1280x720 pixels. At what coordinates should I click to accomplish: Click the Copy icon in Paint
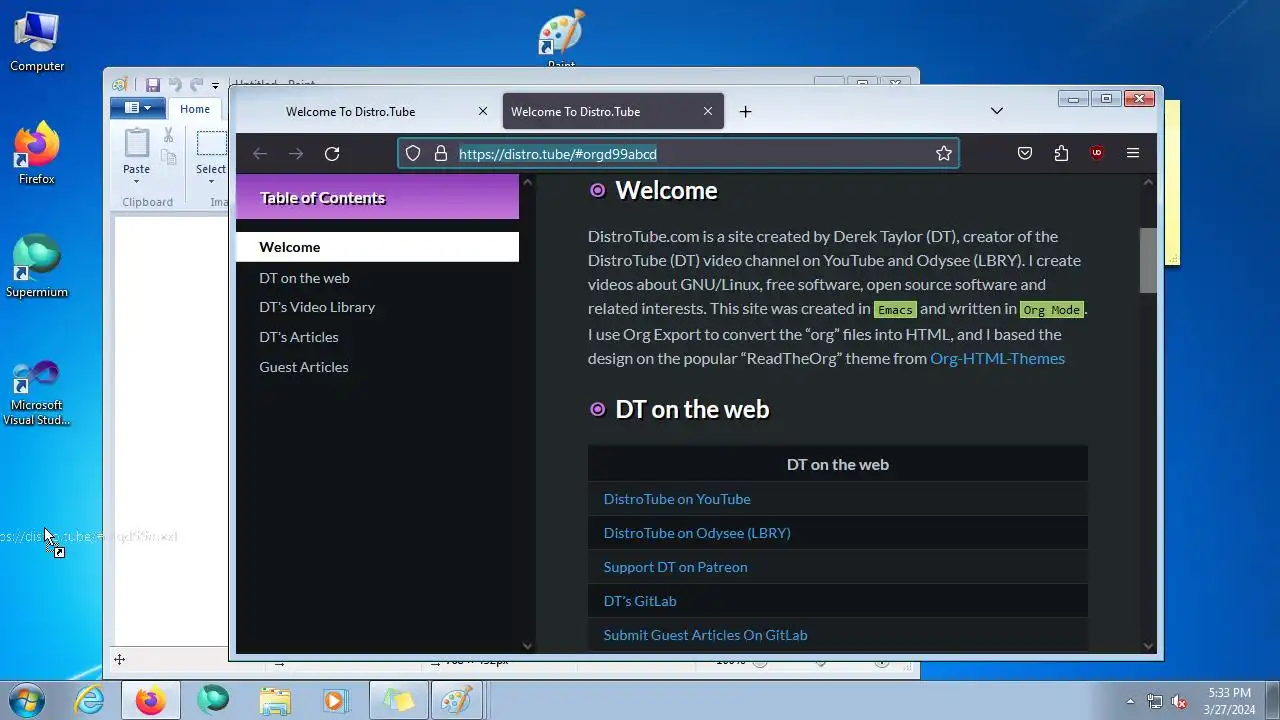point(168,157)
